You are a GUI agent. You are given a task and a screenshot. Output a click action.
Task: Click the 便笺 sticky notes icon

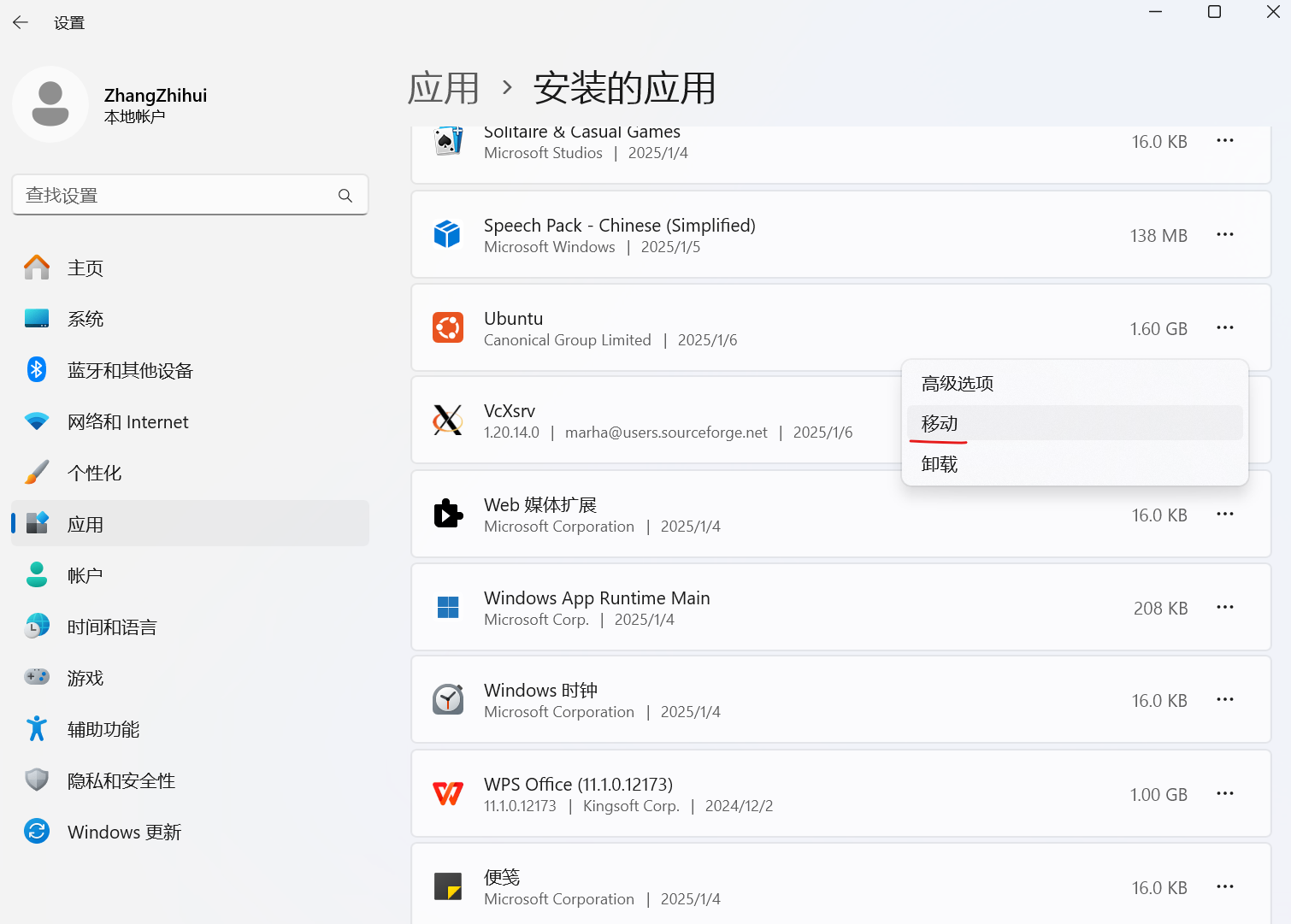coord(448,886)
